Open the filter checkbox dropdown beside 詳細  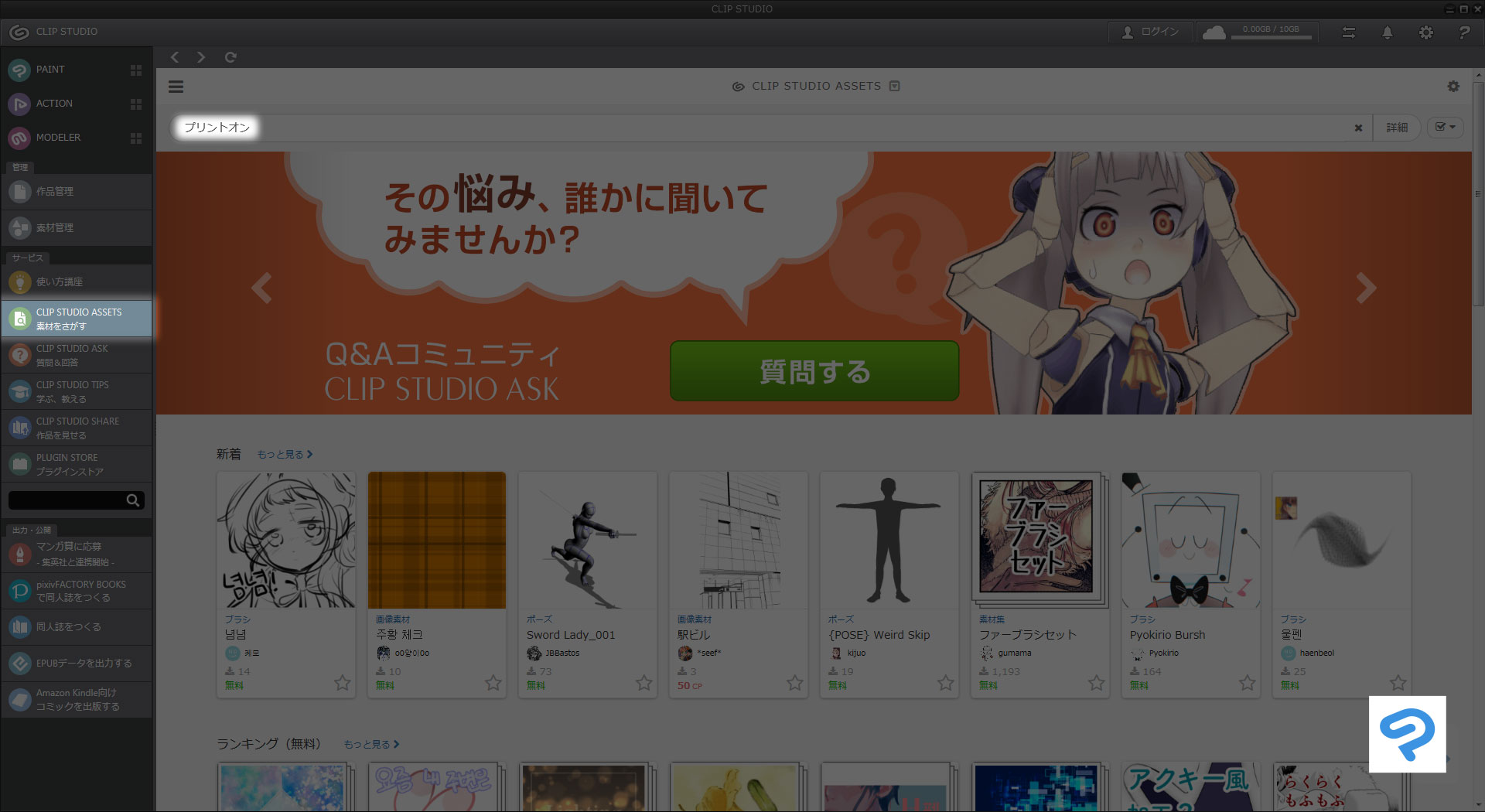coord(1445,128)
